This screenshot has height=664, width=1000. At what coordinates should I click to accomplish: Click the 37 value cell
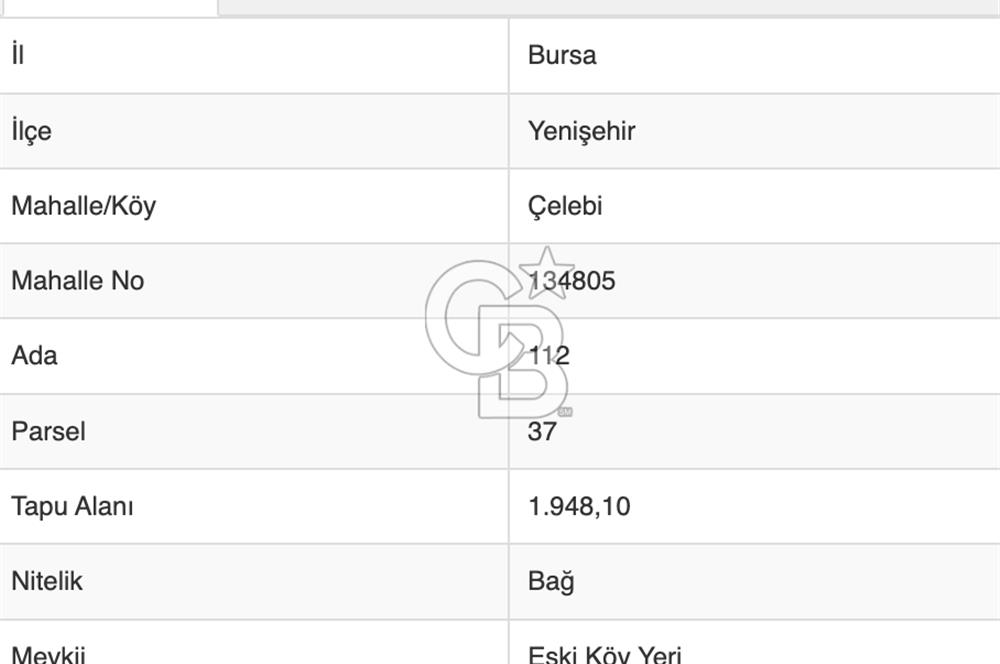click(x=541, y=431)
